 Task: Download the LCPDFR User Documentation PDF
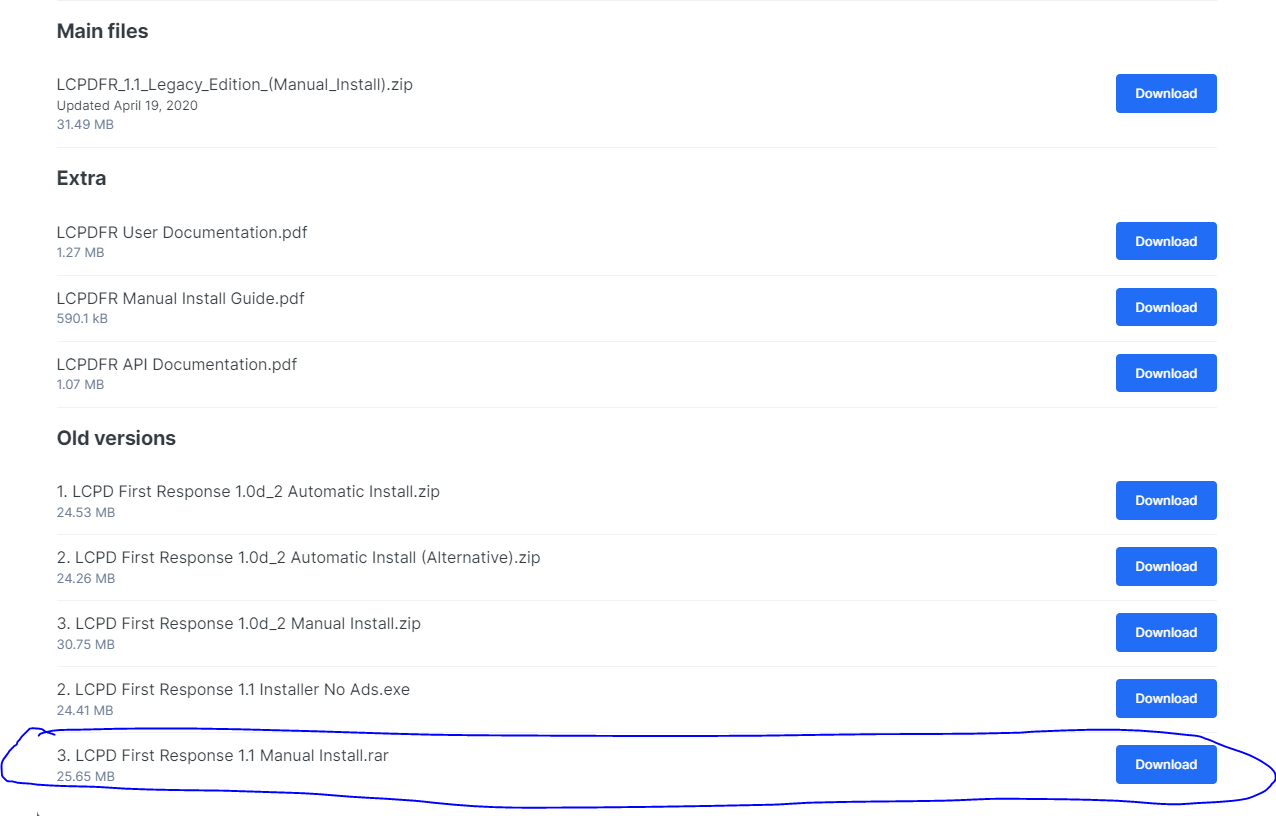tap(1165, 241)
